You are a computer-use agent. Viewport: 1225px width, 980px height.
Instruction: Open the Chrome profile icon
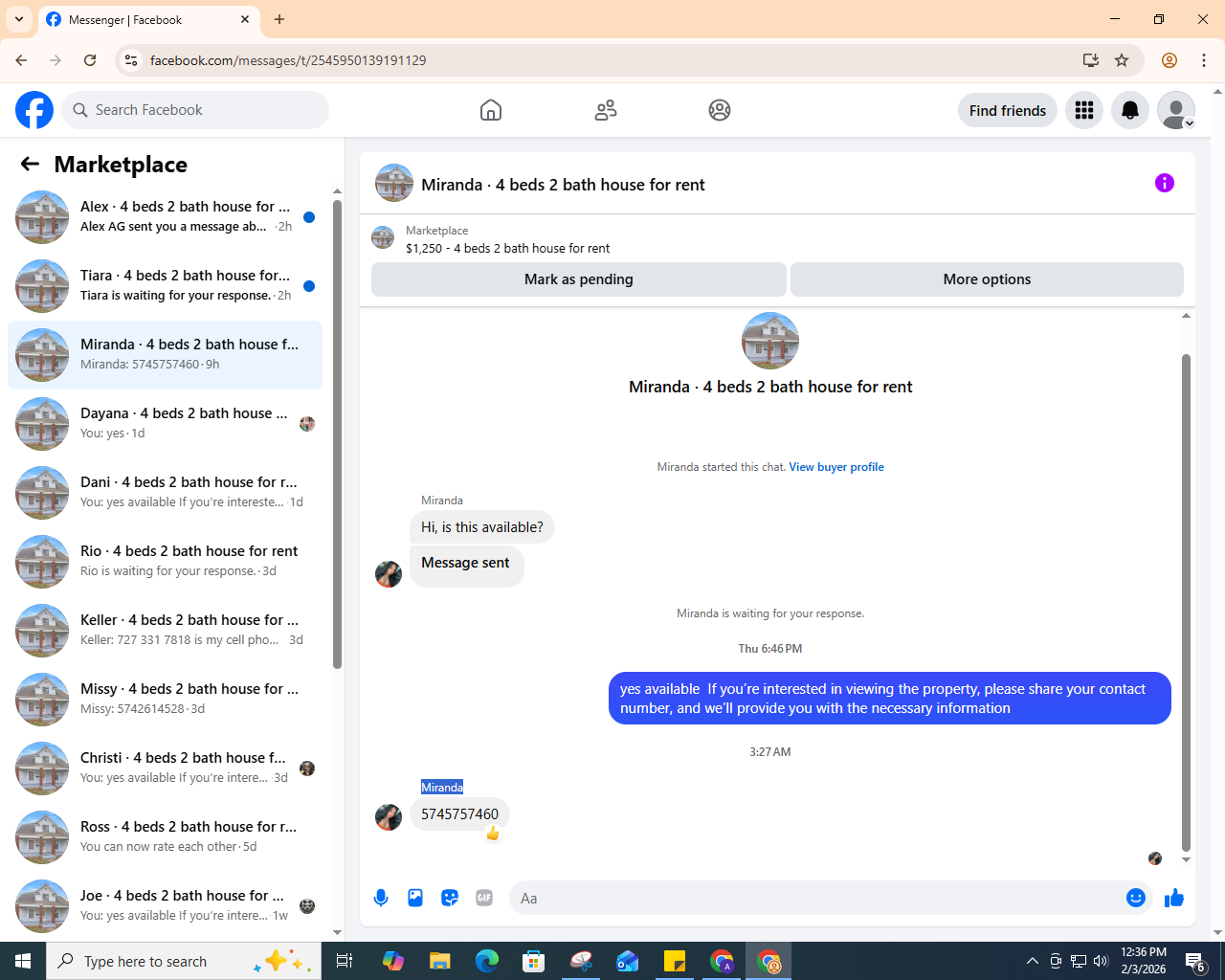pyautogui.click(x=1169, y=60)
